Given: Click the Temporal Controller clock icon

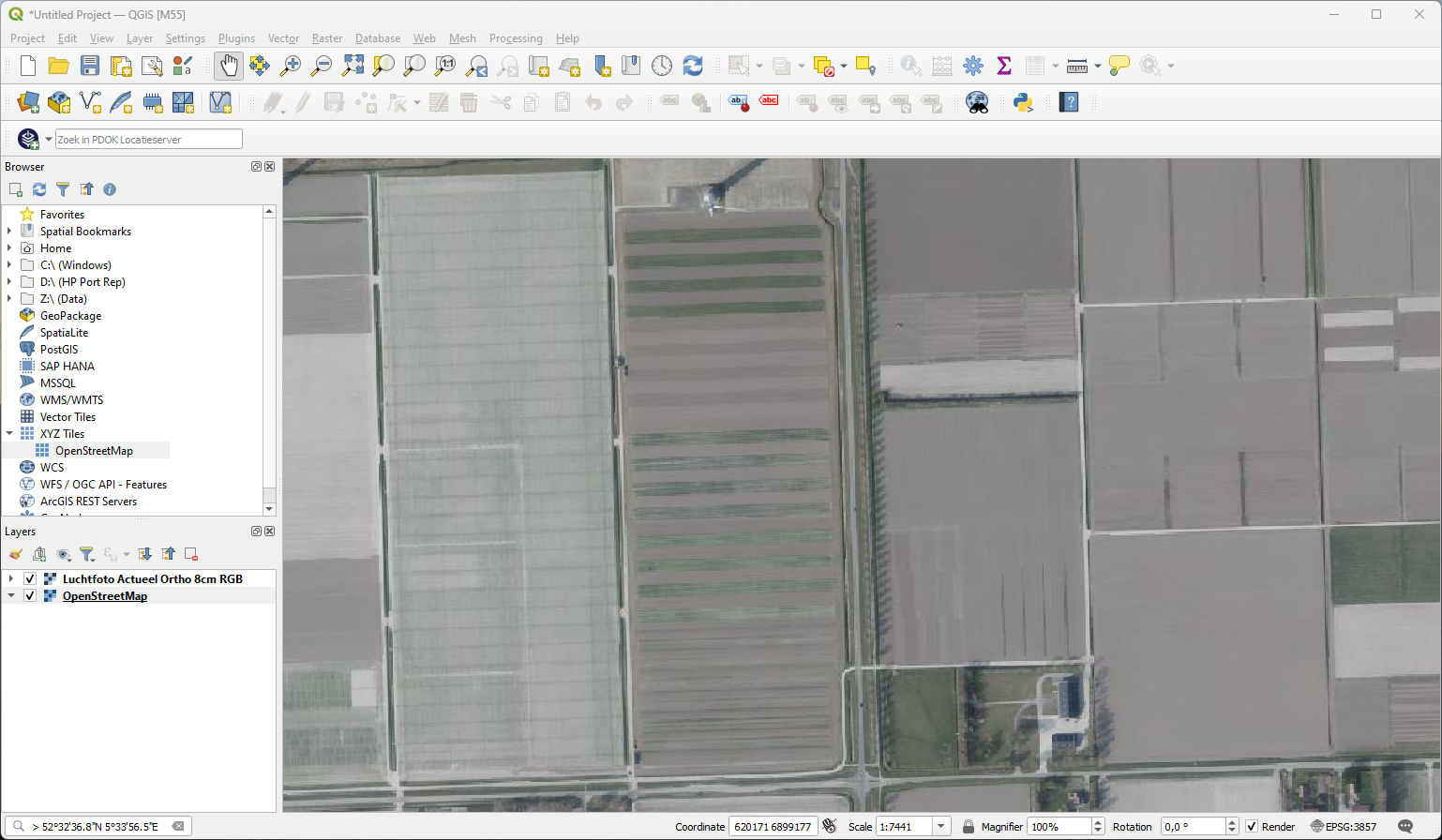Looking at the screenshot, I should [662, 66].
